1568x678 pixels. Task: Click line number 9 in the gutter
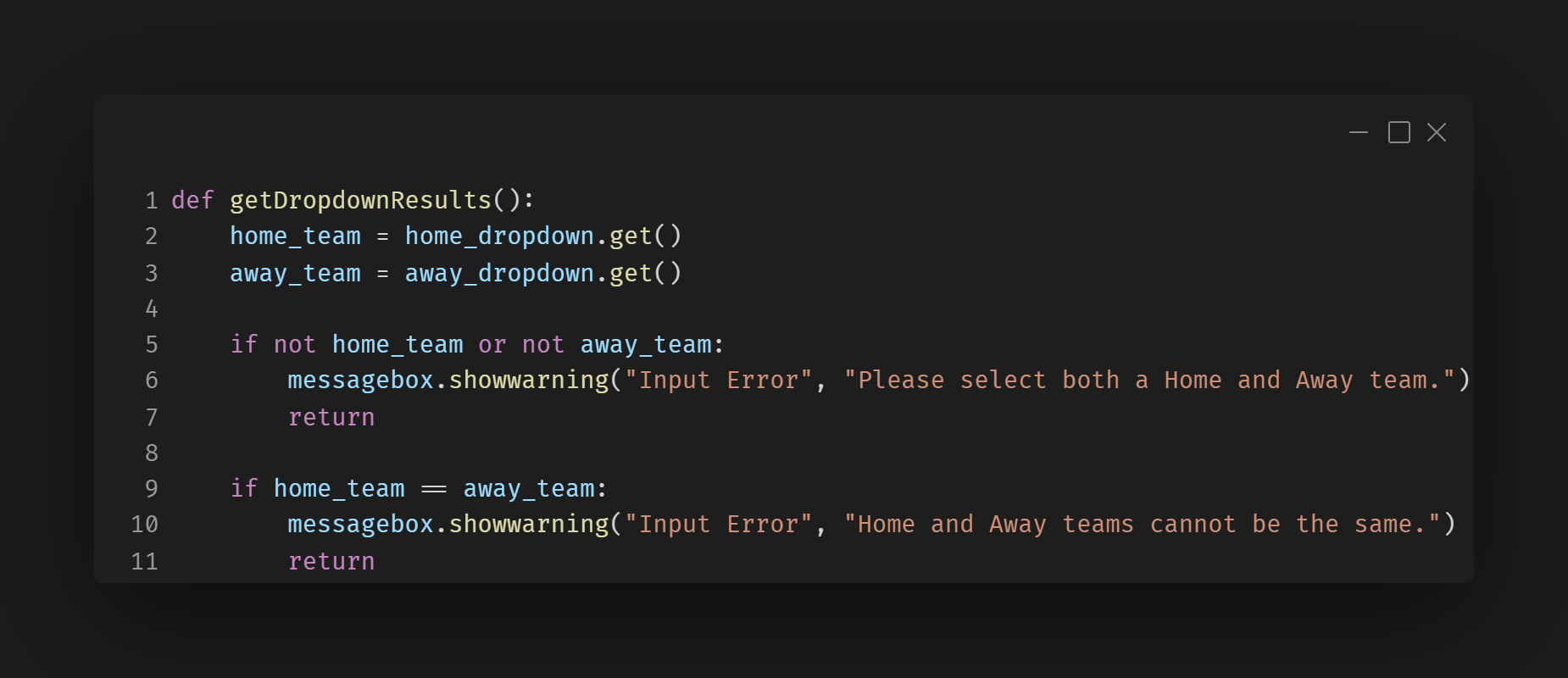pyautogui.click(x=152, y=489)
